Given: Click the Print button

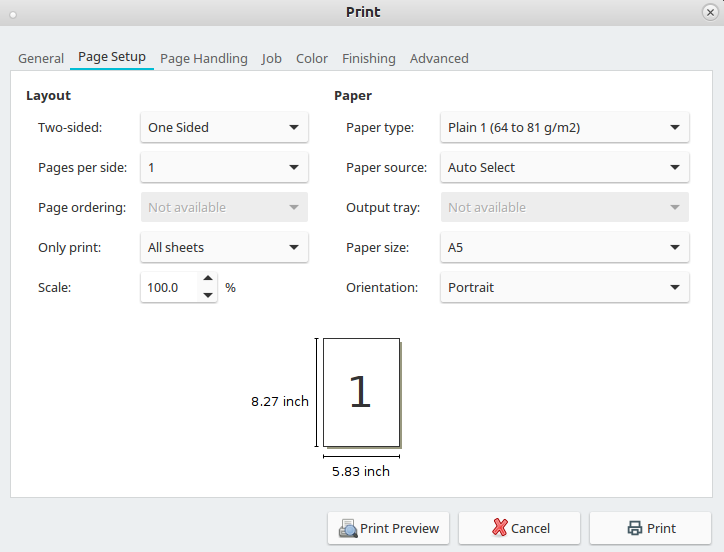Looking at the screenshot, I should point(650,528).
